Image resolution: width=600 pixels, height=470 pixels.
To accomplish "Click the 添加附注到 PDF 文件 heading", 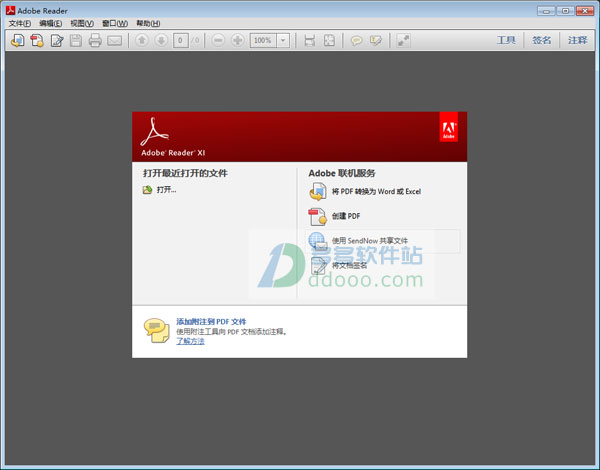I will click(211, 321).
